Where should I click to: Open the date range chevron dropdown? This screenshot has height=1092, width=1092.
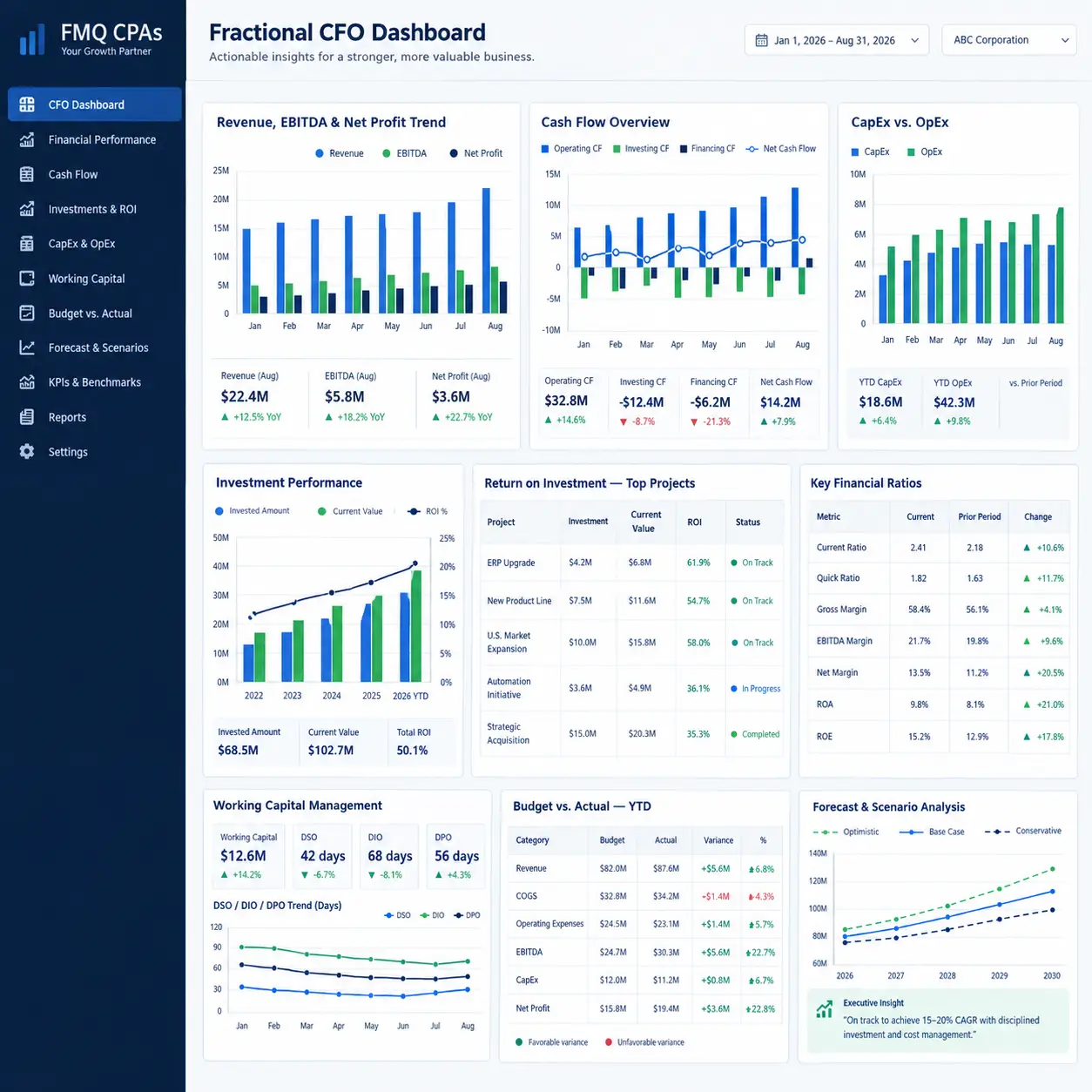click(914, 40)
